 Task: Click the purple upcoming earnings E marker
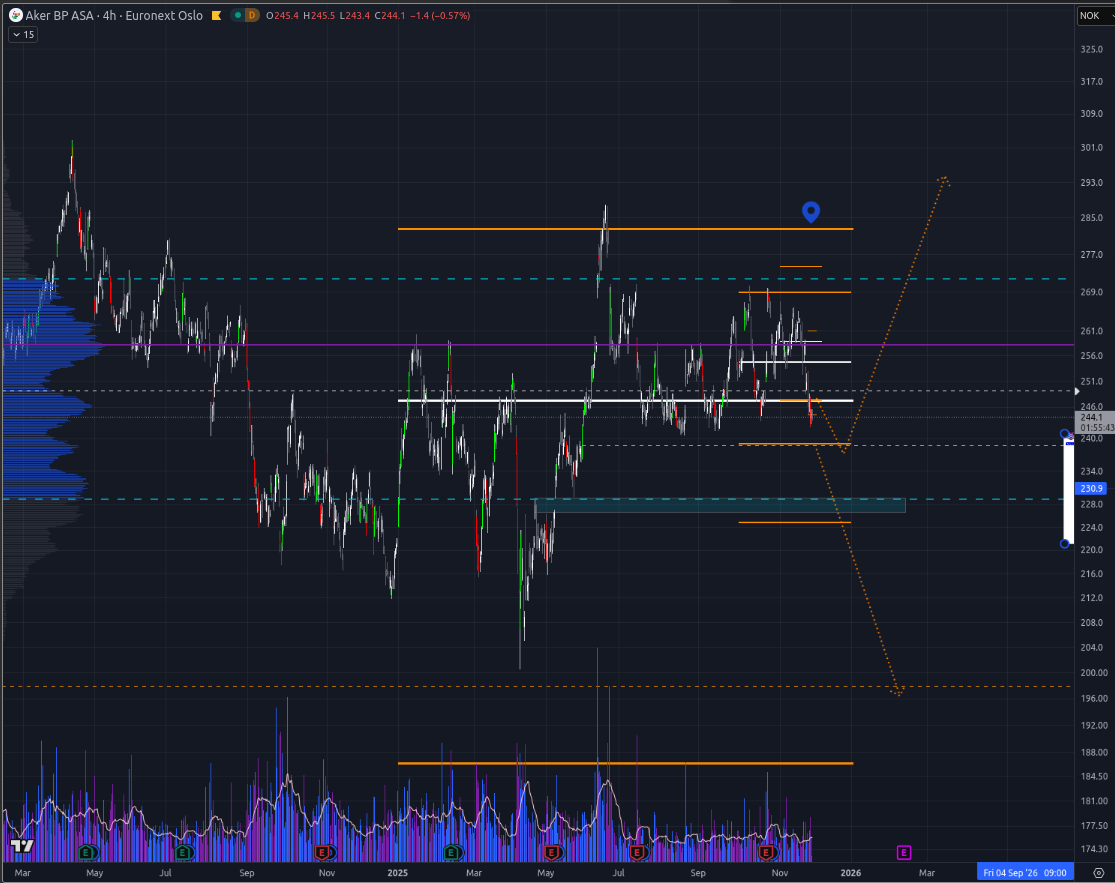tap(904, 852)
